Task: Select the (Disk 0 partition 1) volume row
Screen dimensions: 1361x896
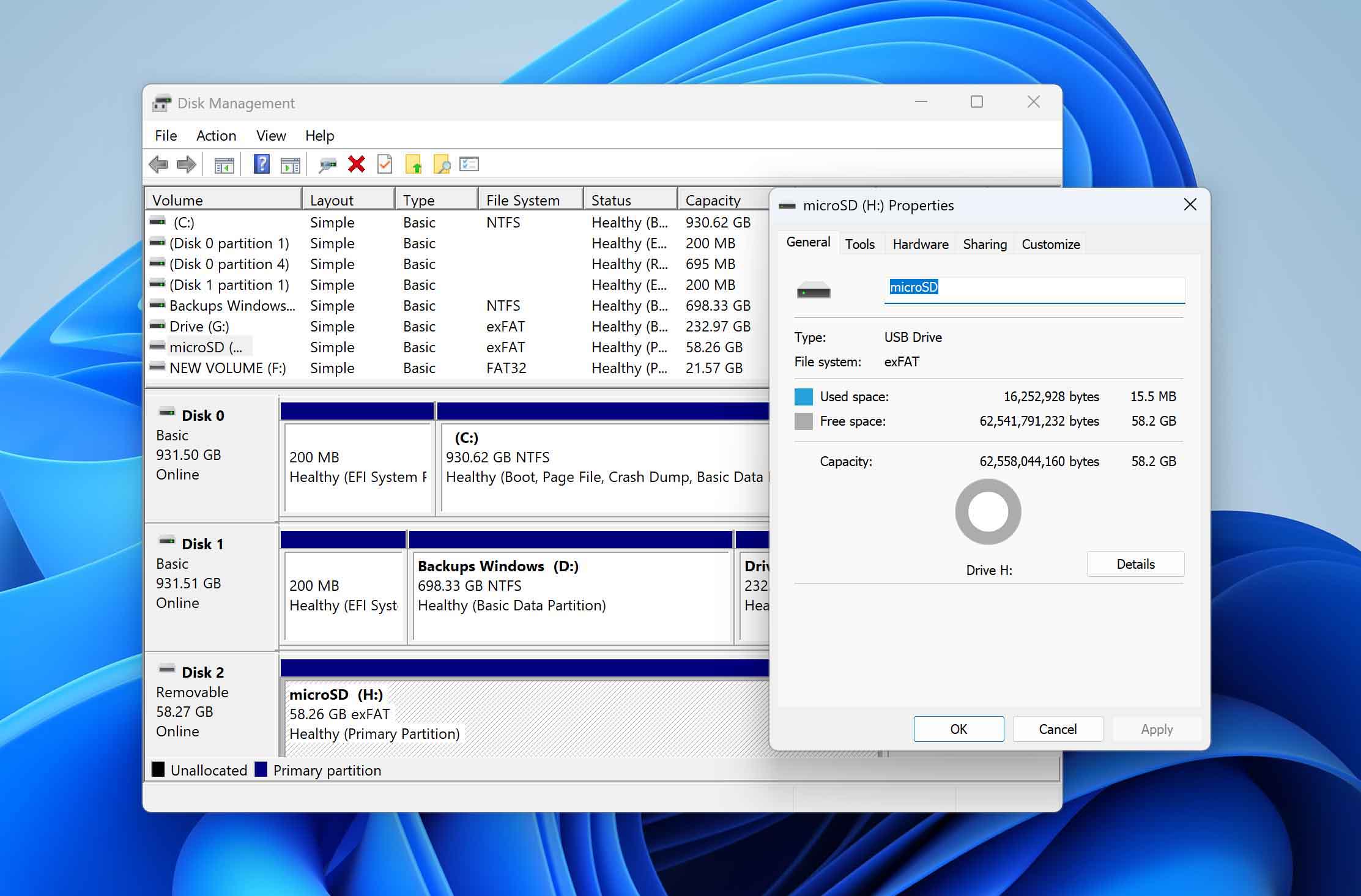Action: [457, 243]
